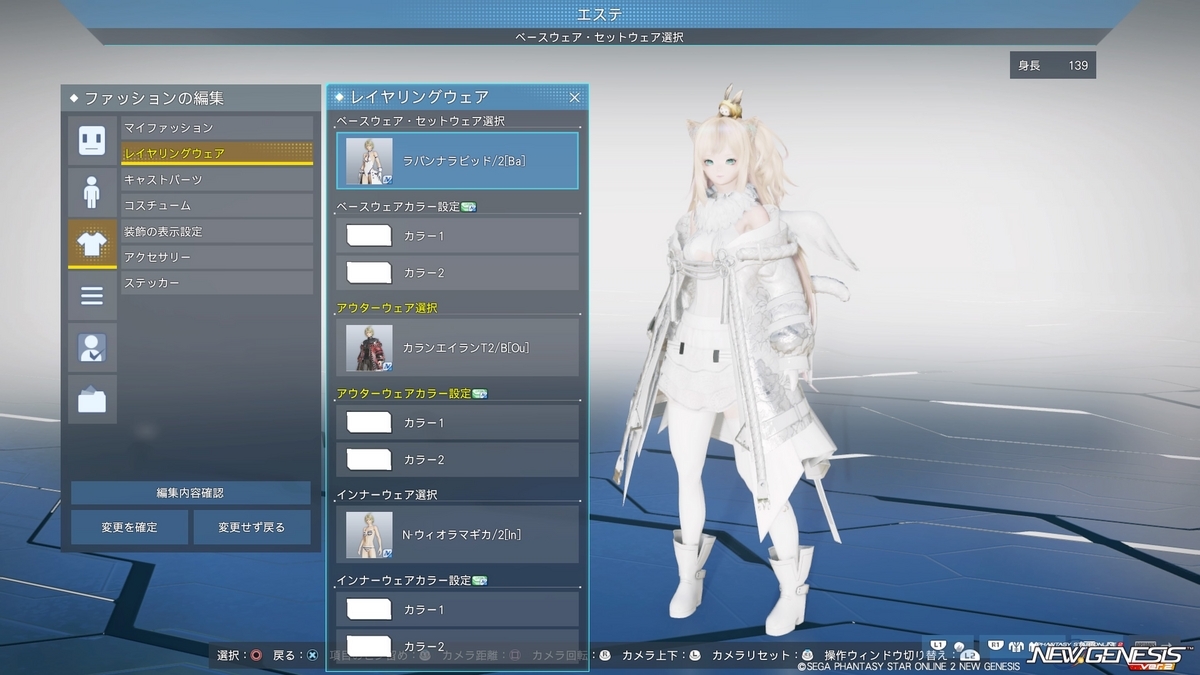Select the T-shirt fashion category icon

point(92,244)
